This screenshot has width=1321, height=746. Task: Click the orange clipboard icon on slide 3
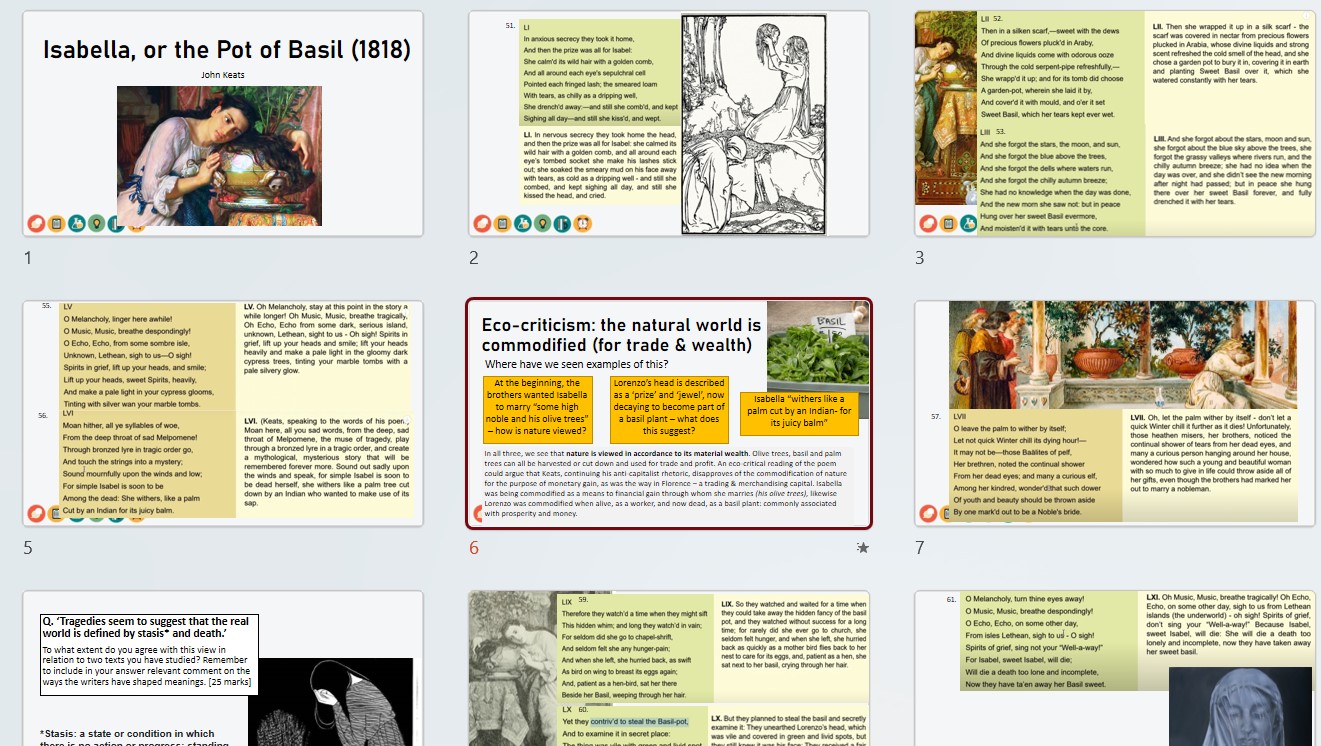tap(948, 223)
